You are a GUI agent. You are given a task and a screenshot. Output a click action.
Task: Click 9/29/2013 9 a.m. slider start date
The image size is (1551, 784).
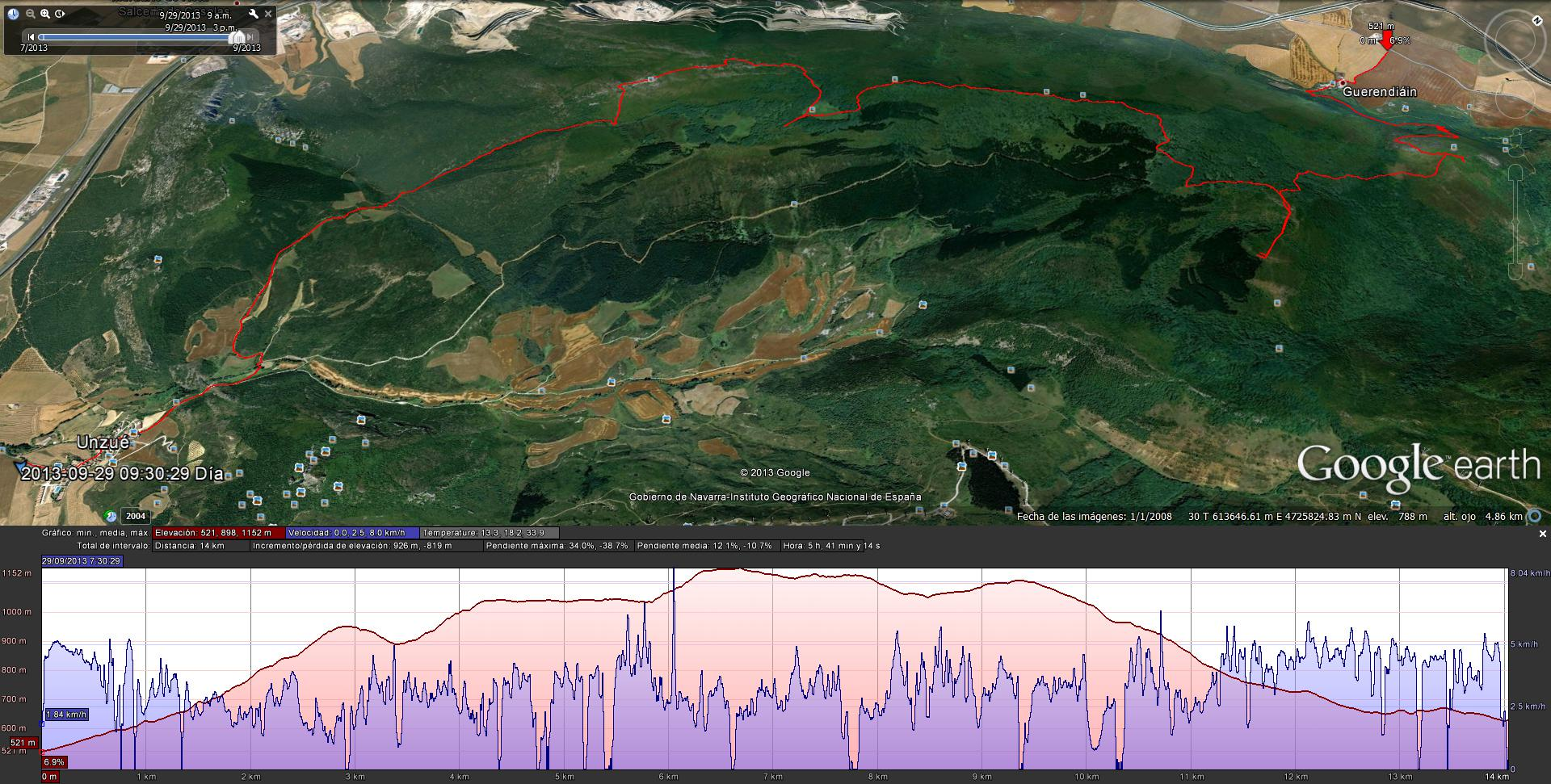pyautogui.click(x=195, y=15)
